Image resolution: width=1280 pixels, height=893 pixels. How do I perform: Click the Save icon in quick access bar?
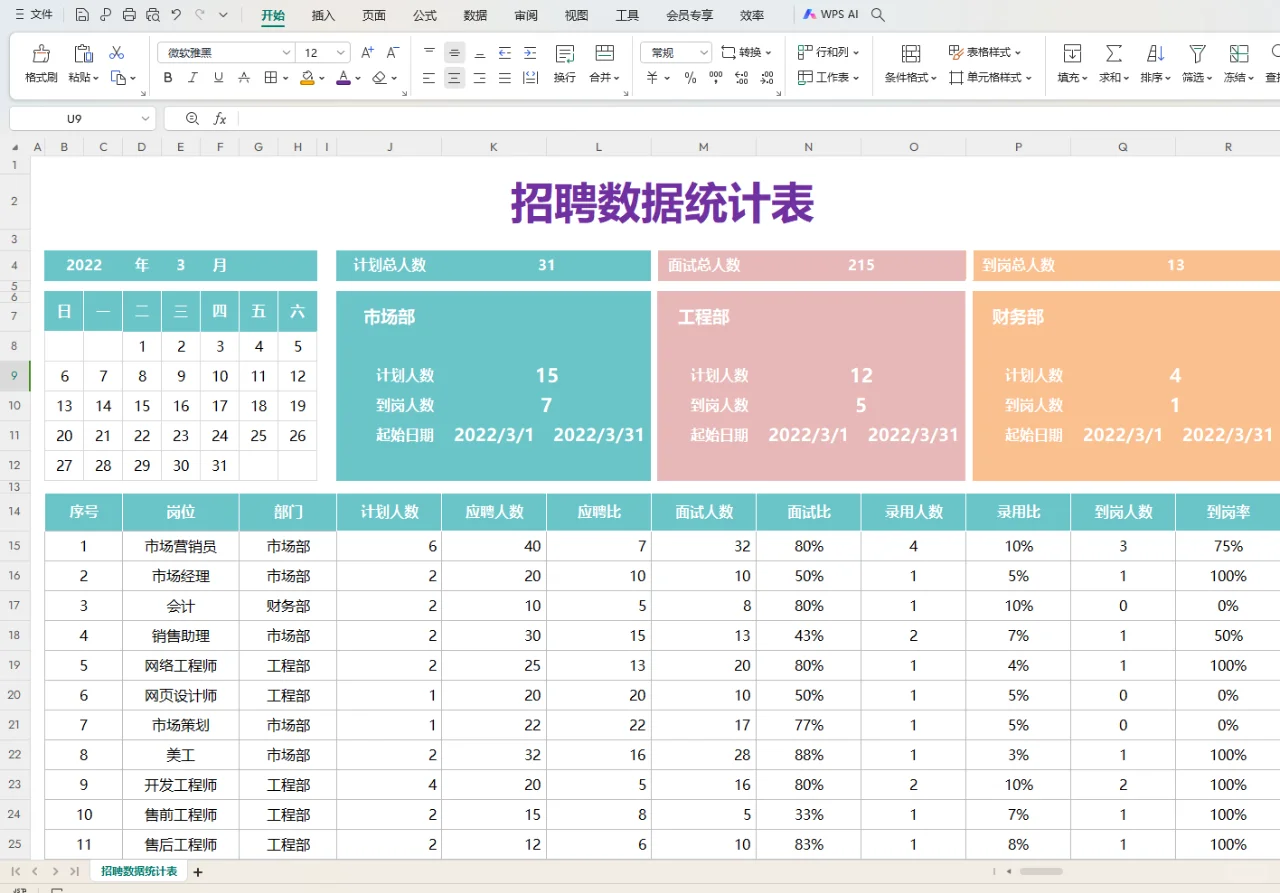point(82,15)
